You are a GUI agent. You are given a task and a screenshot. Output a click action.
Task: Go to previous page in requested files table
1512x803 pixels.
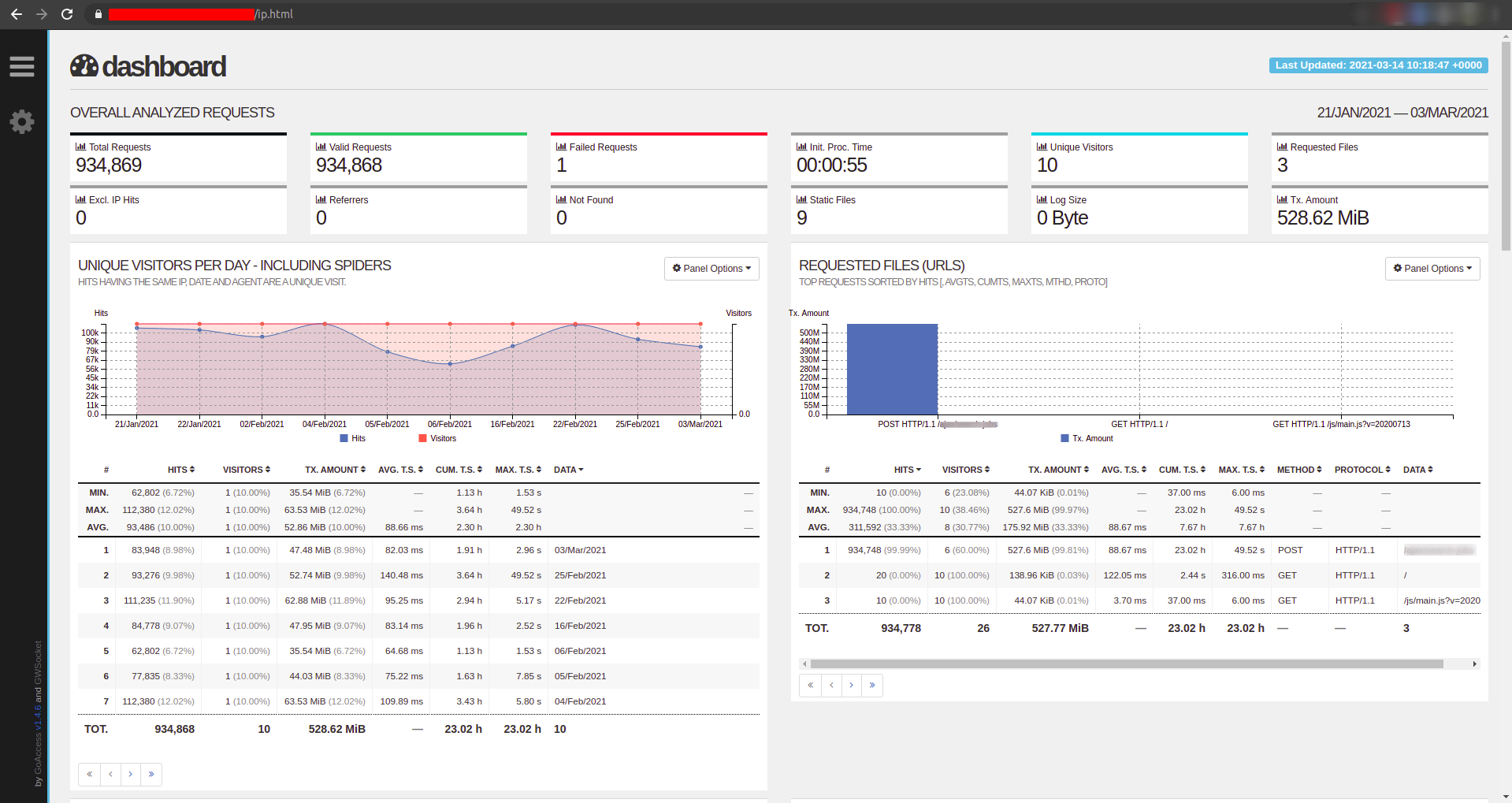[x=831, y=685]
